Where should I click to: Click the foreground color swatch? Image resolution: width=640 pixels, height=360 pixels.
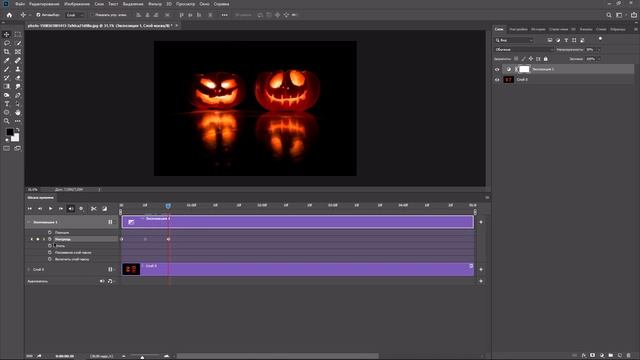(x=9, y=132)
